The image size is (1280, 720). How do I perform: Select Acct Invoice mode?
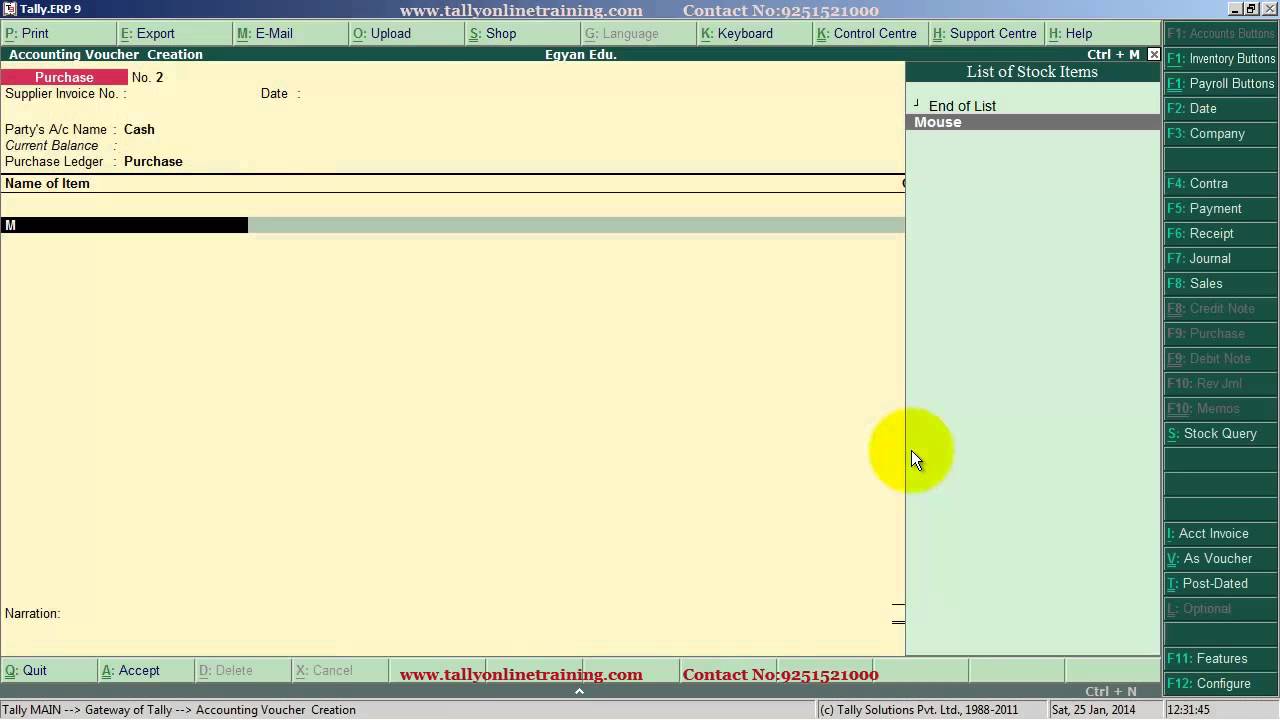point(1221,533)
